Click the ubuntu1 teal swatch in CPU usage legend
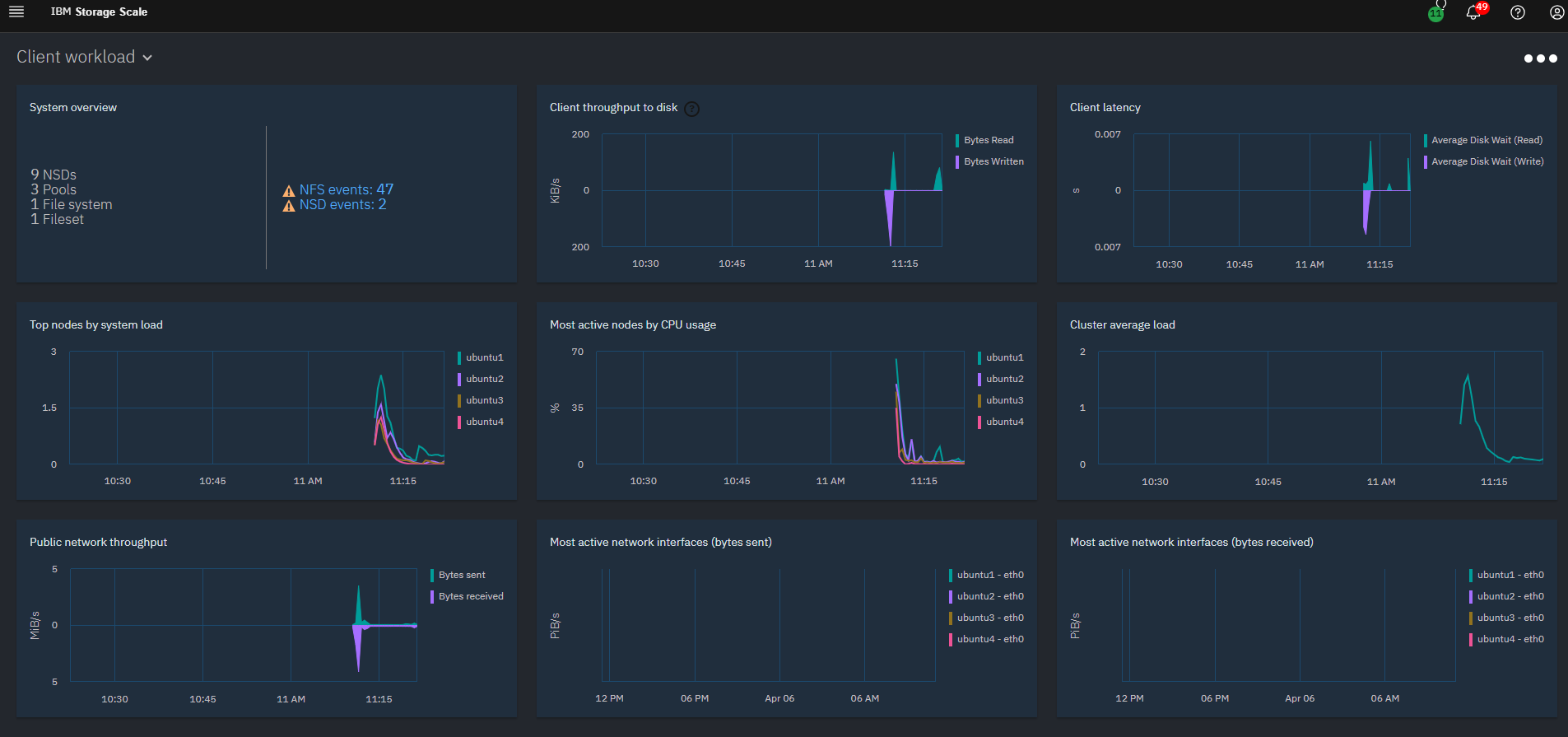This screenshot has height=737, width=1568. [x=979, y=357]
